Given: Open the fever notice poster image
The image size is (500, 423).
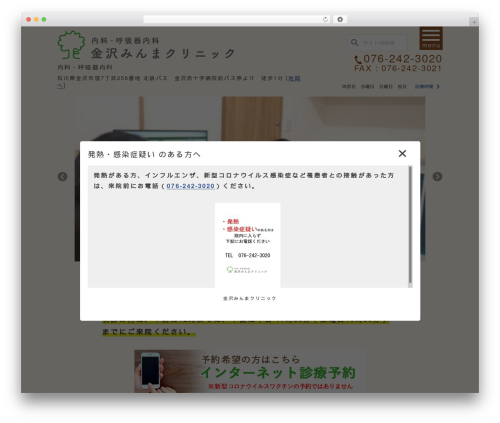Looking at the screenshot, I should pyautogui.click(x=248, y=245).
